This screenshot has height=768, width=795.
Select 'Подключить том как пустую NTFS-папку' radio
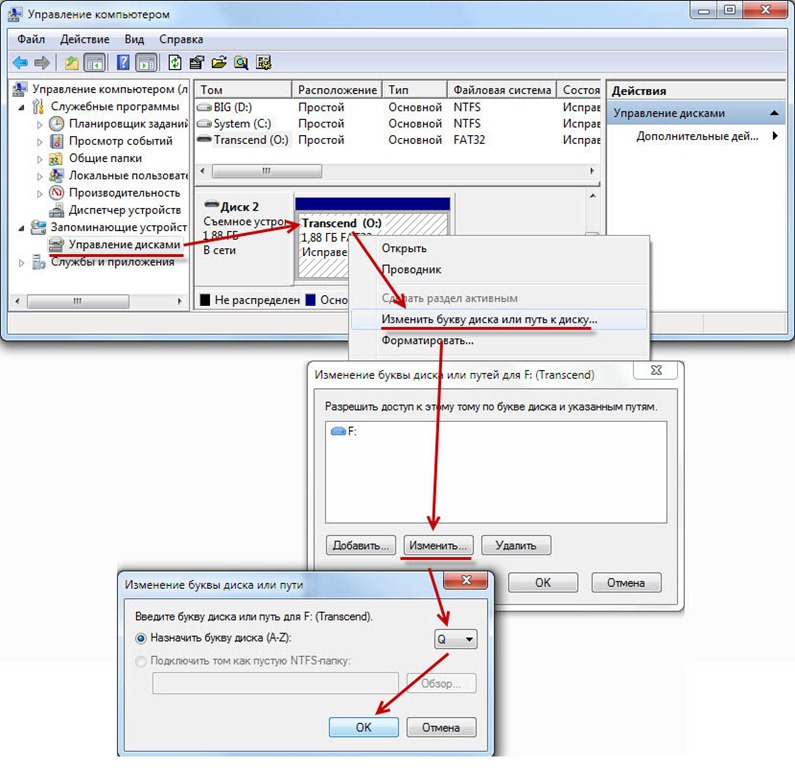coord(141,660)
